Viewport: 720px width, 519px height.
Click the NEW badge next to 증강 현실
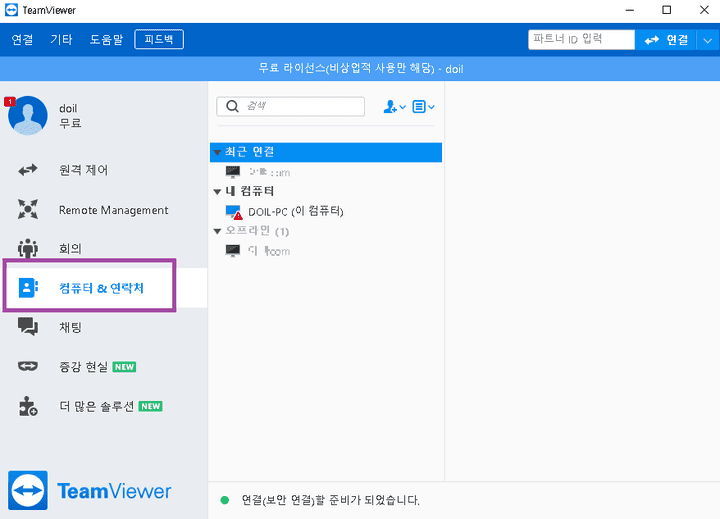click(124, 367)
